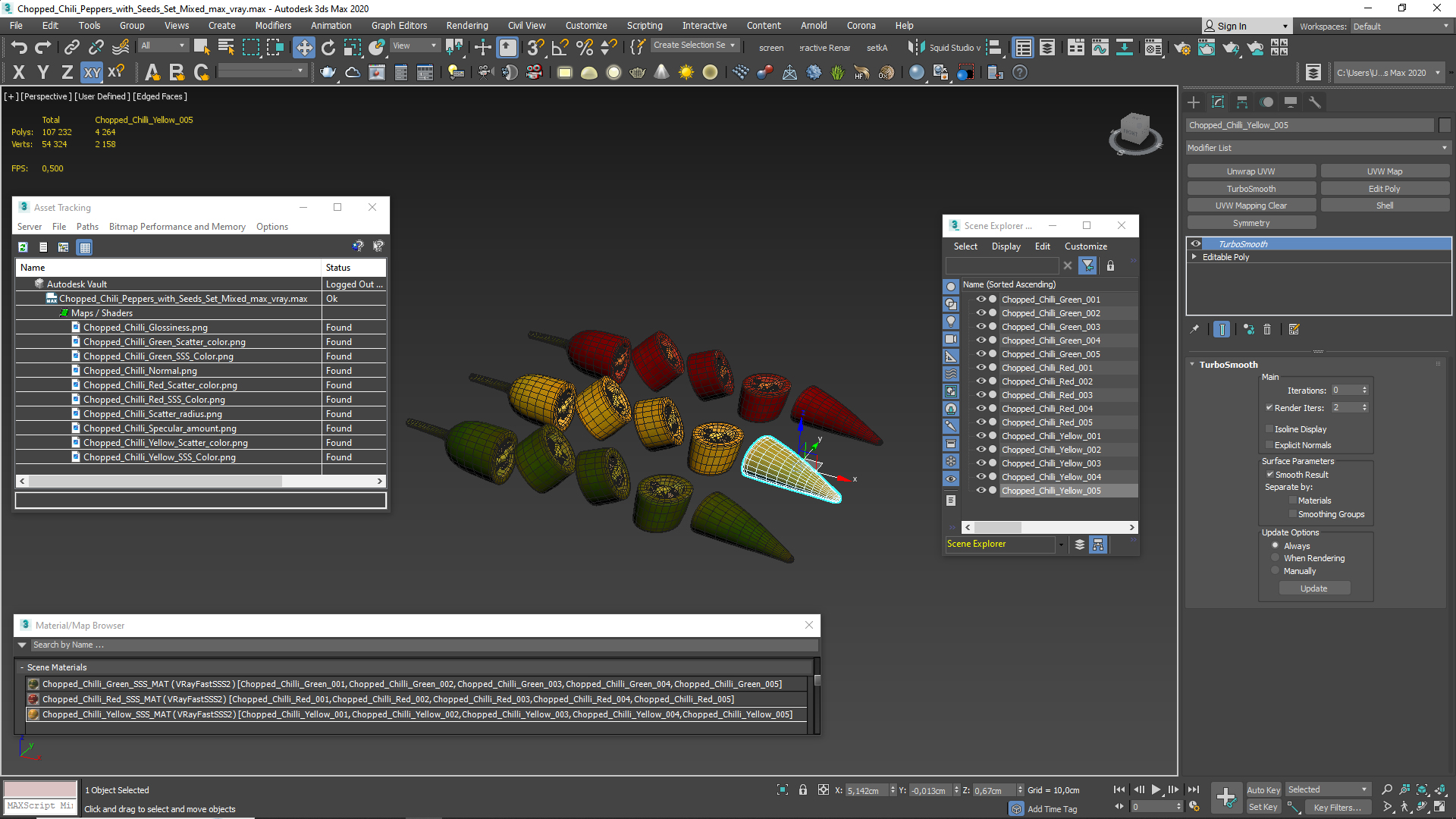Select the Move tool in the toolbar
The height and width of the screenshot is (819, 1456).
[x=304, y=47]
